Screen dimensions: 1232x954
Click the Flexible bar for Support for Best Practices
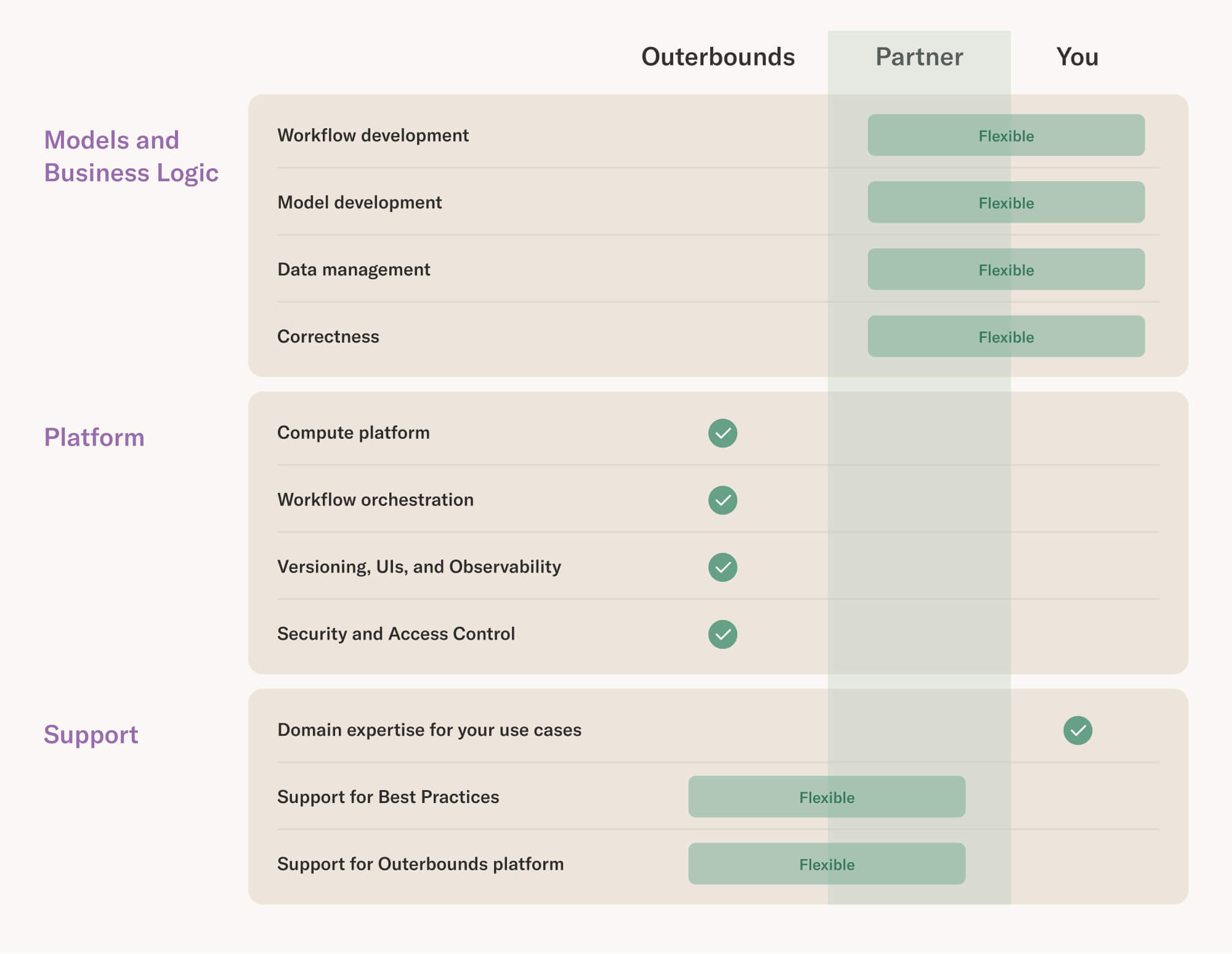tap(827, 797)
